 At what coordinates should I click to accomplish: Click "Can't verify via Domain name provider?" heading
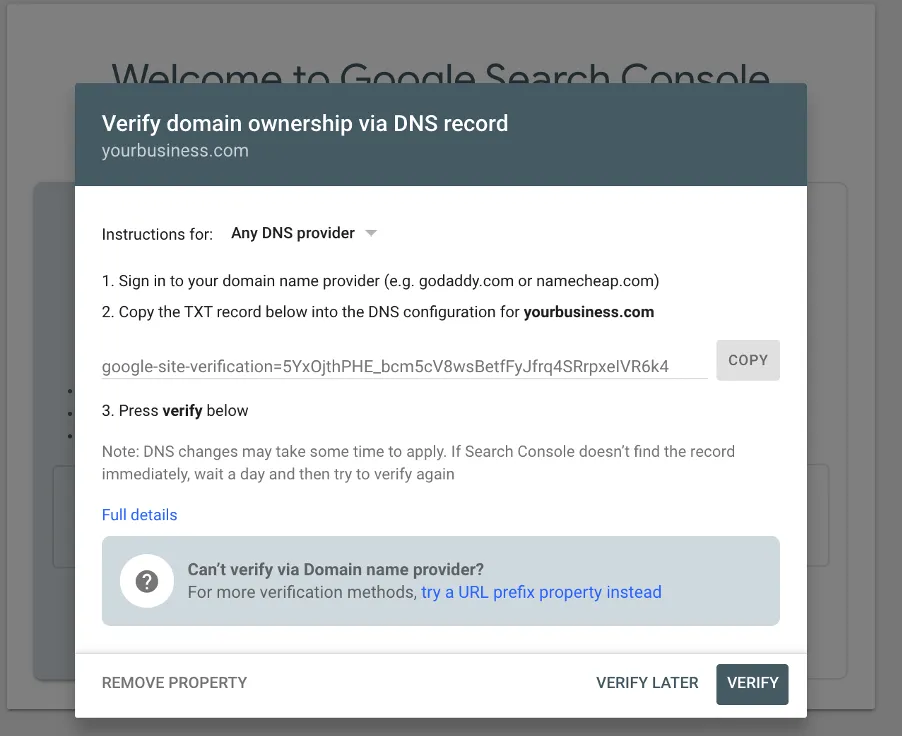coord(336,570)
